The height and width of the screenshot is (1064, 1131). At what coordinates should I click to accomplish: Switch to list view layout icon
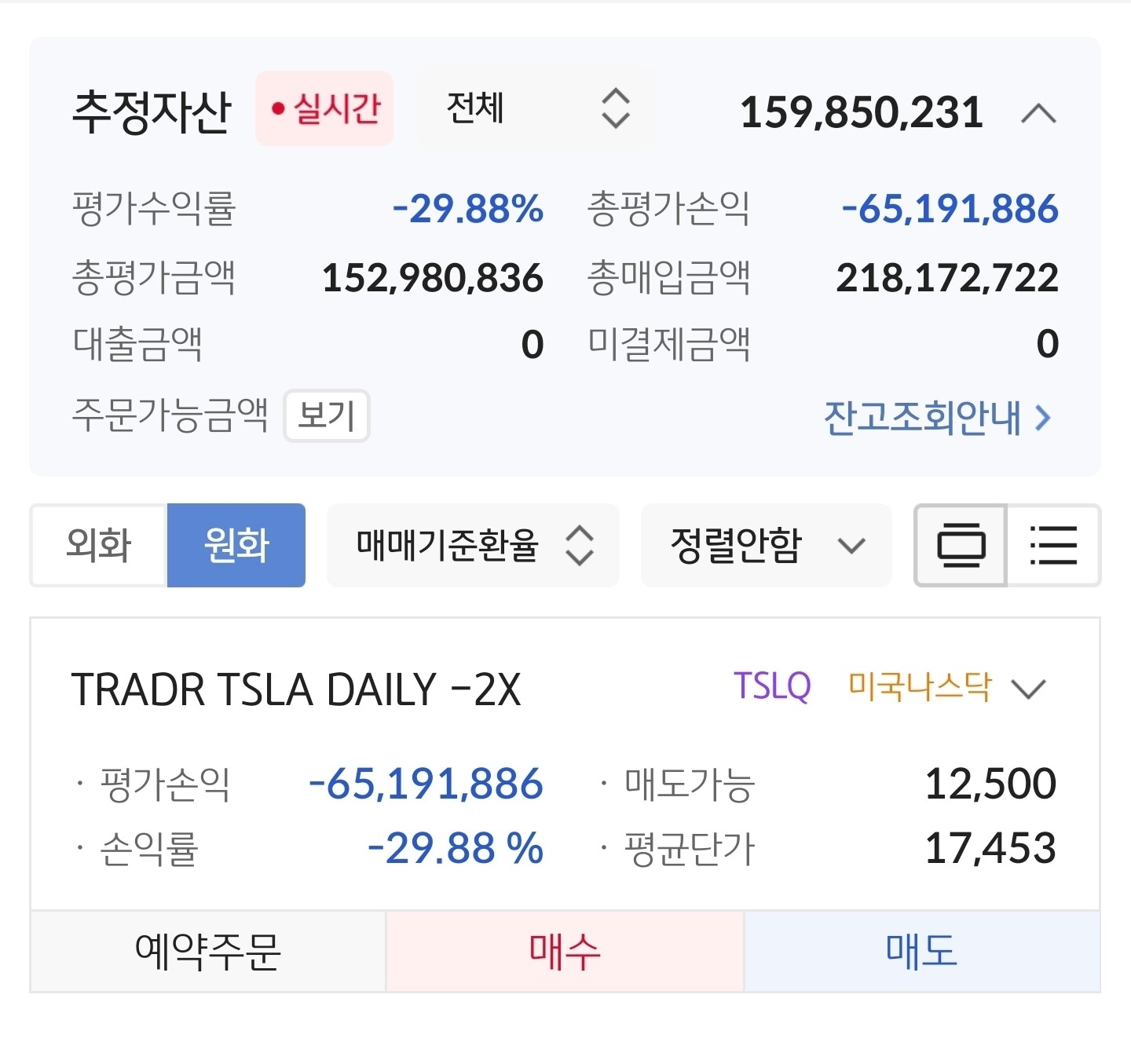[x=1052, y=545]
